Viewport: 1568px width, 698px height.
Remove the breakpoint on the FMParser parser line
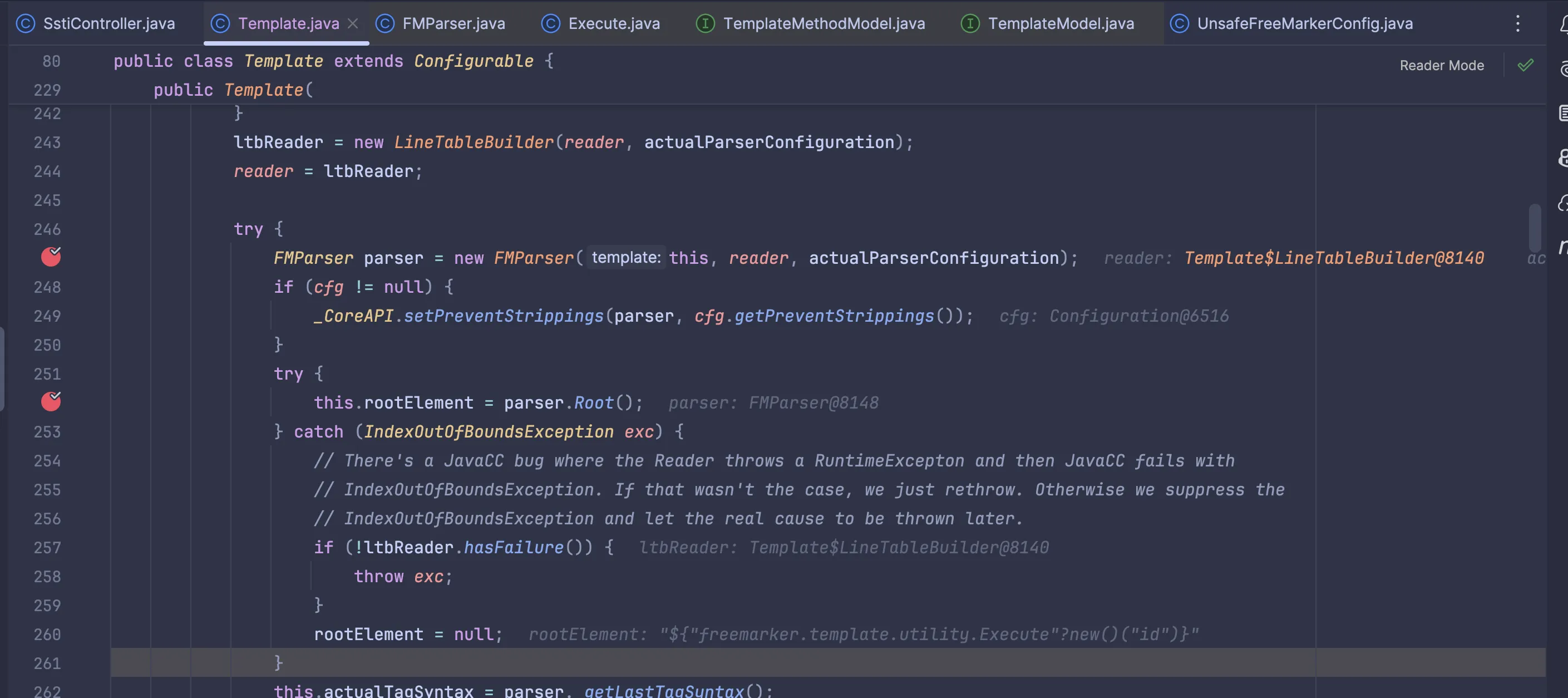tap(51, 257)
